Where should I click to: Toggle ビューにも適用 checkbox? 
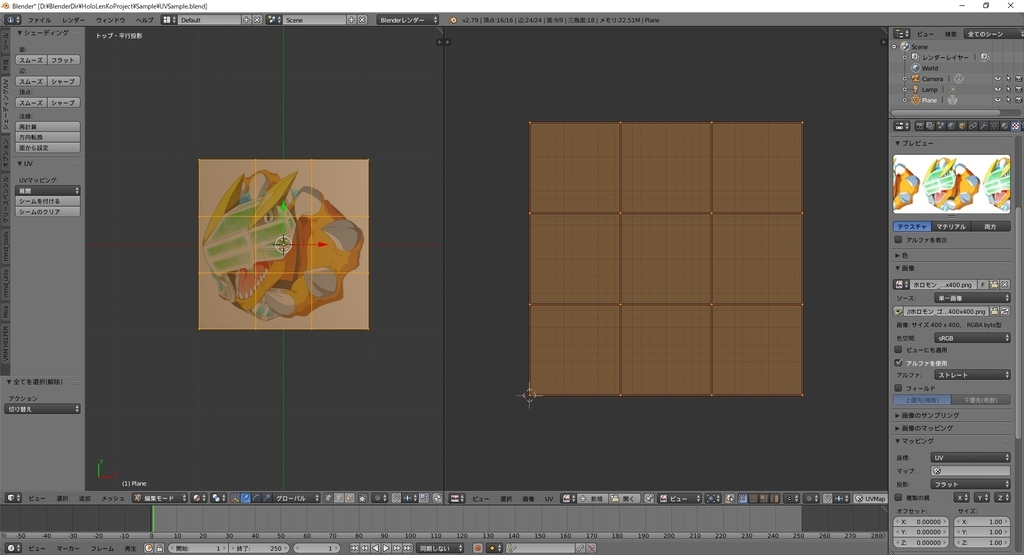(x=899, y=350)
